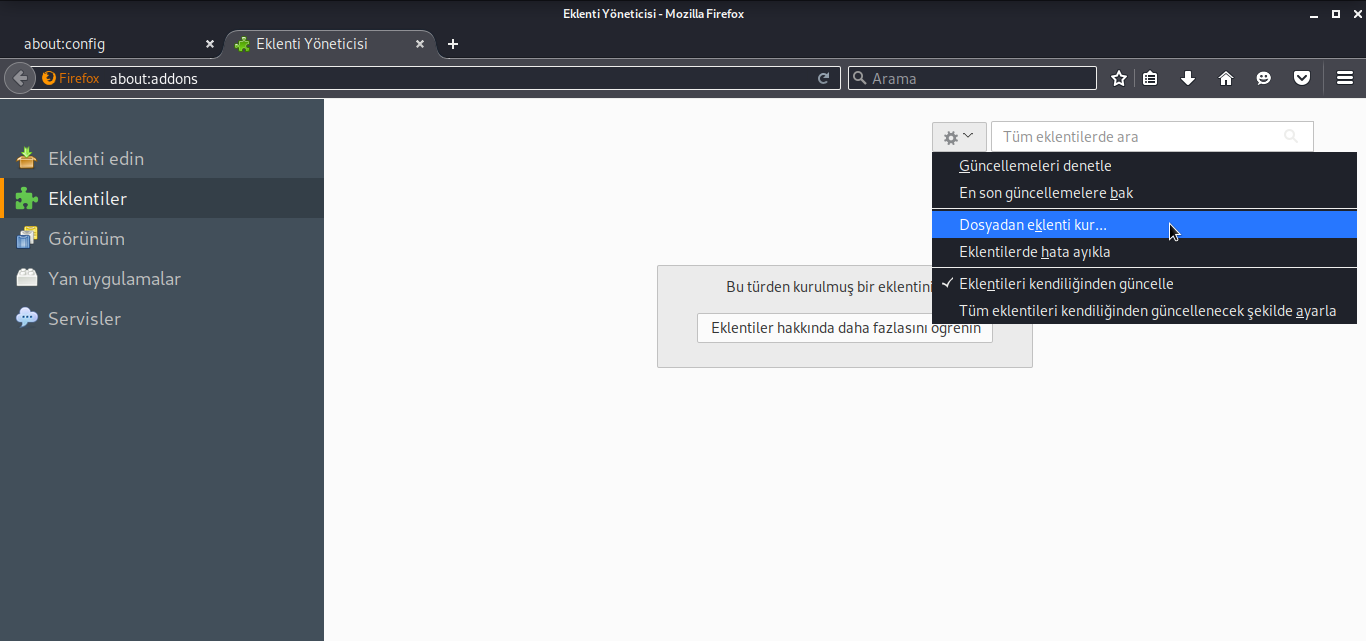The height and width of the screenshot is (641, 1366).
Task: Show bookmarks list icon
Action: tap(1150, 78)
